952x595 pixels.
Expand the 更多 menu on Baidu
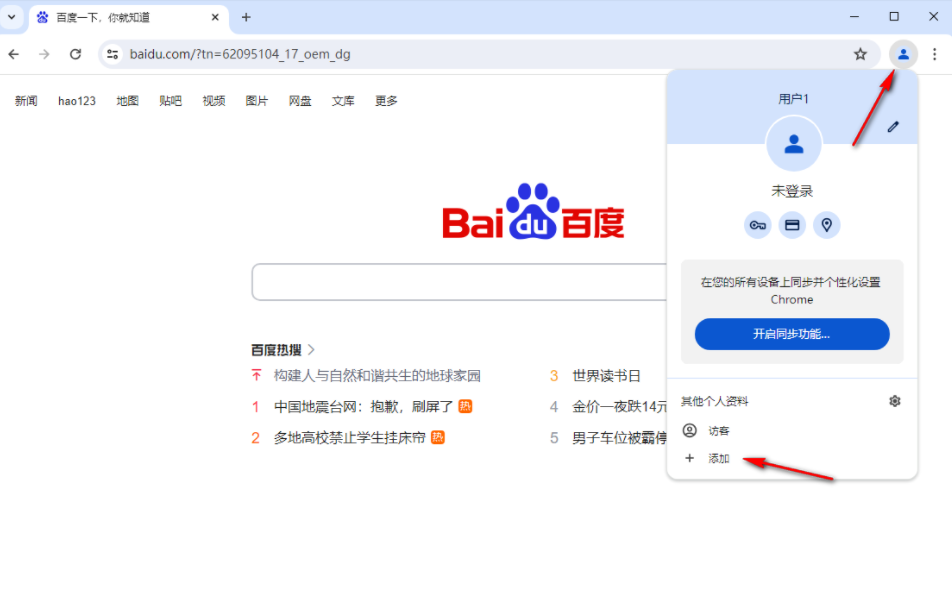[386, 100]
